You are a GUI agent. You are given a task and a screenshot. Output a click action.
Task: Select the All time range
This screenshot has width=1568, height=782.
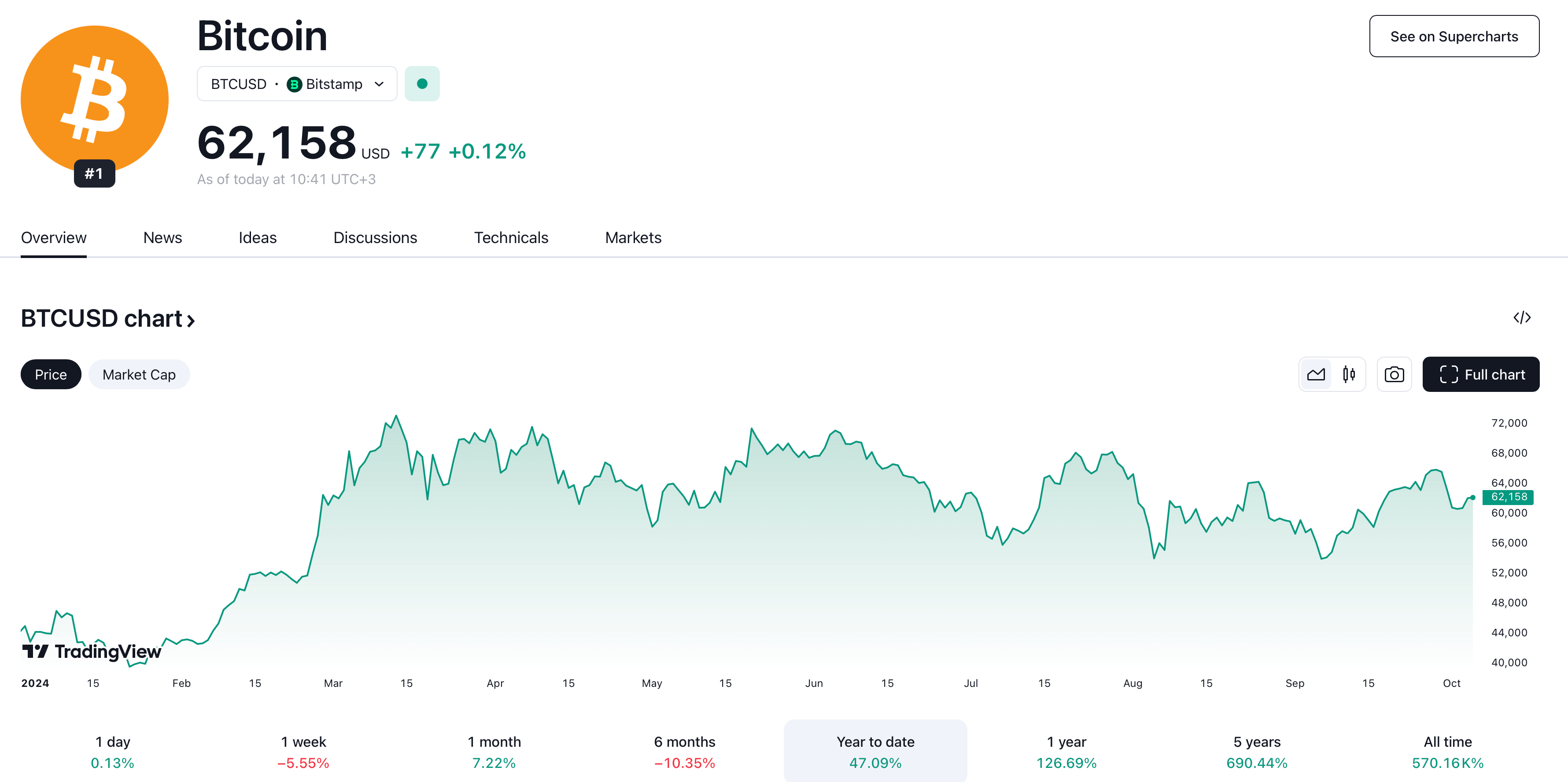coord(1447,752)
